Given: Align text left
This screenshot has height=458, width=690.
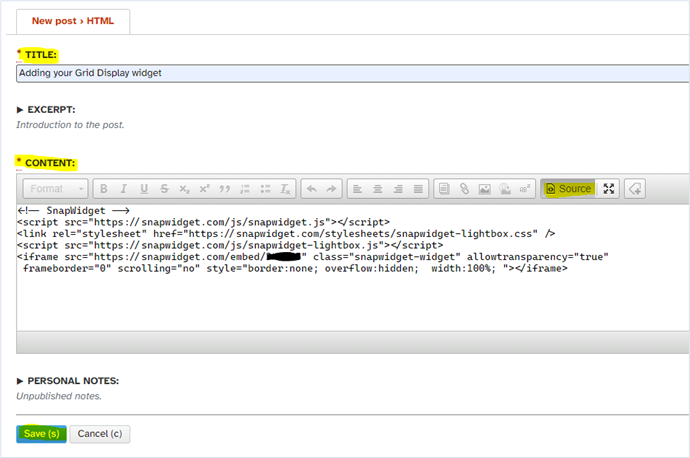Looking at the screenshot, I should (x=357, y=189).
